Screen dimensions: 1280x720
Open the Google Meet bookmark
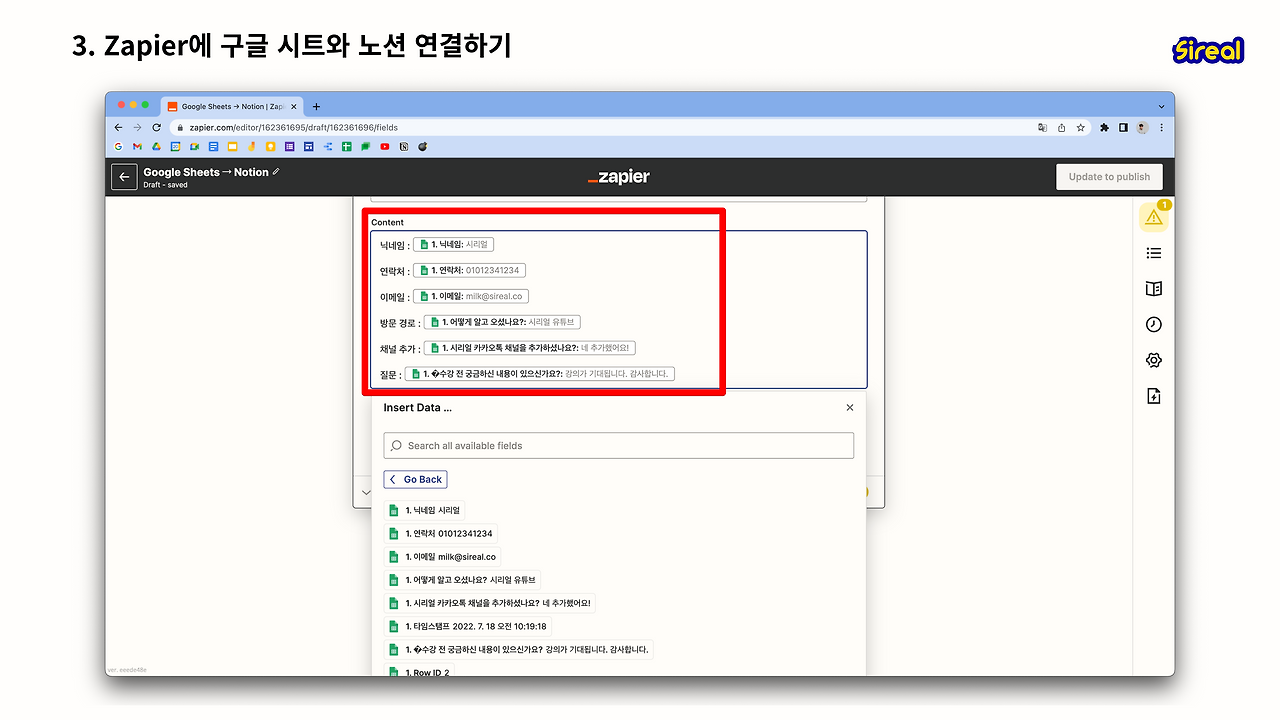coord(194,147)
